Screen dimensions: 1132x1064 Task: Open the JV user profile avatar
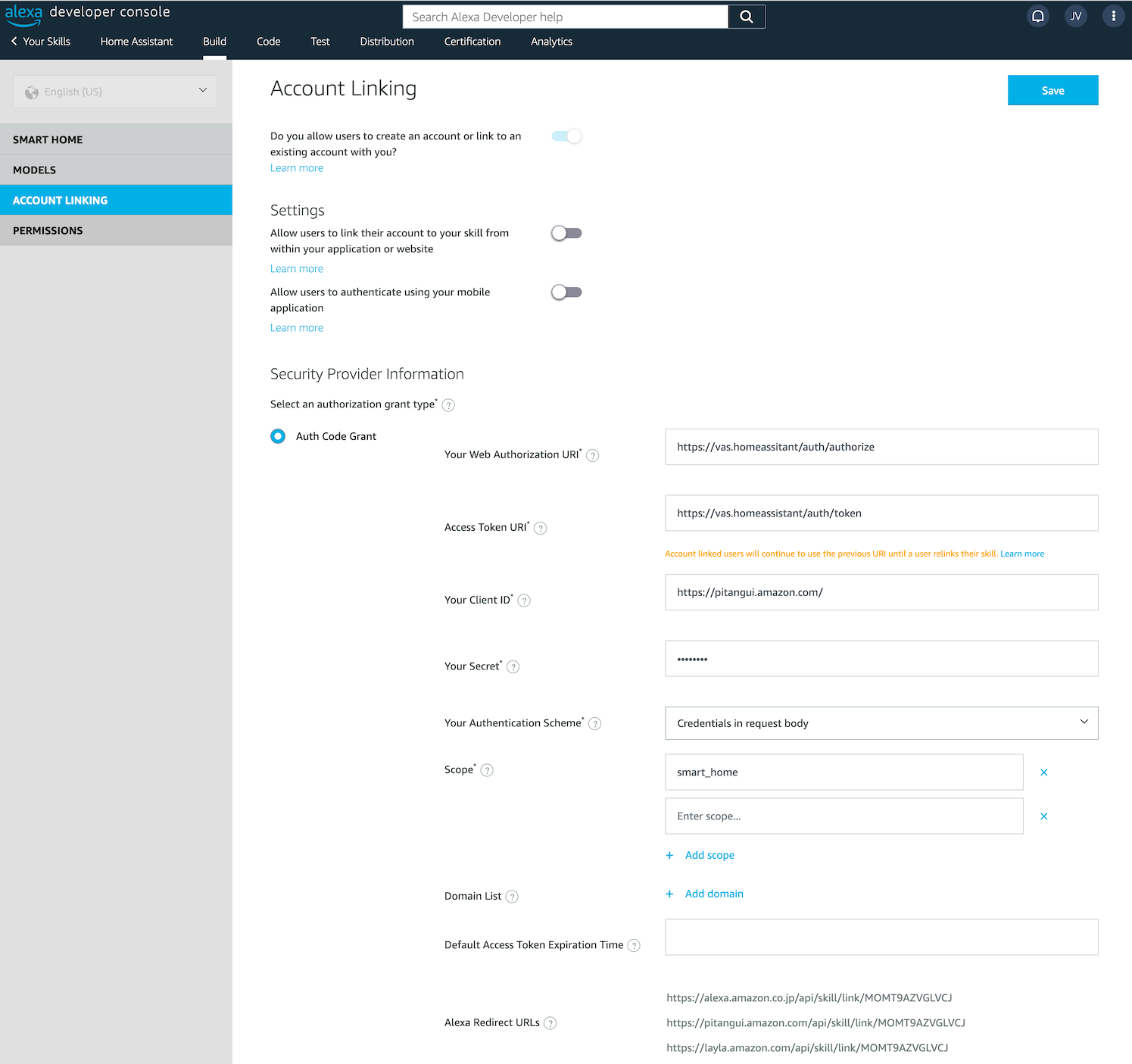pos(1075,16)
